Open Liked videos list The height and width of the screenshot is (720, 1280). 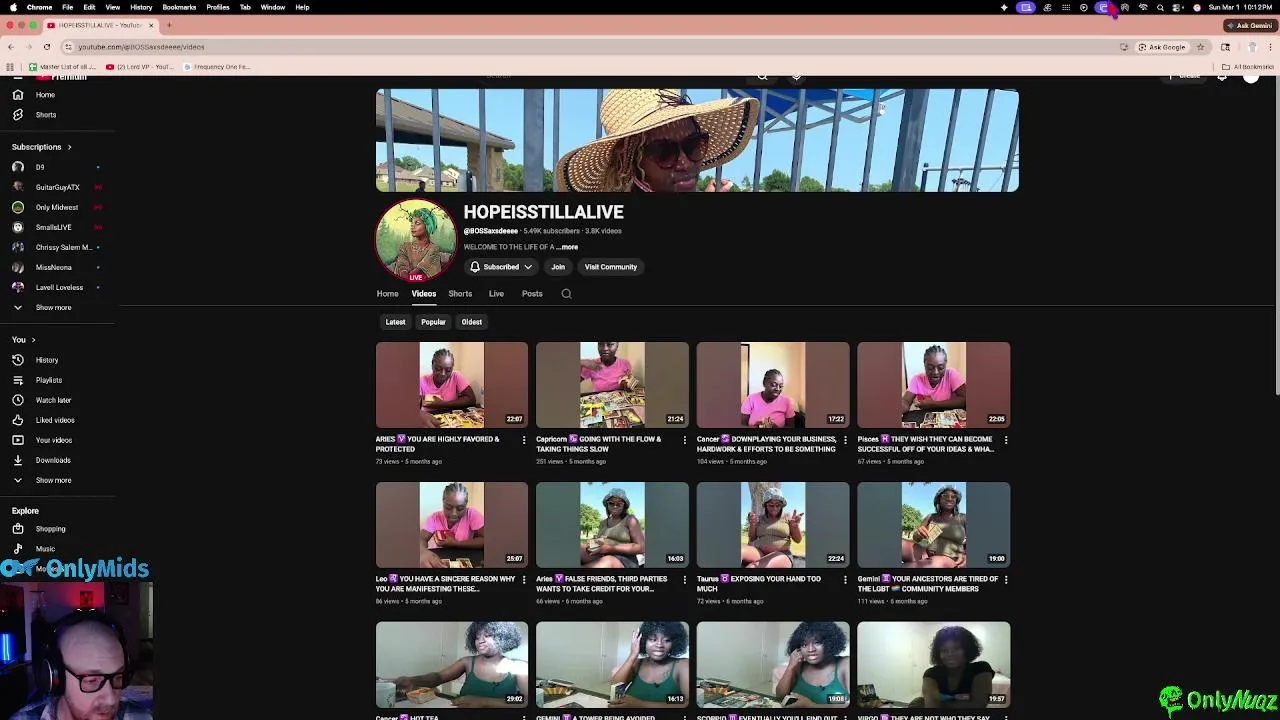click(54, 420)
